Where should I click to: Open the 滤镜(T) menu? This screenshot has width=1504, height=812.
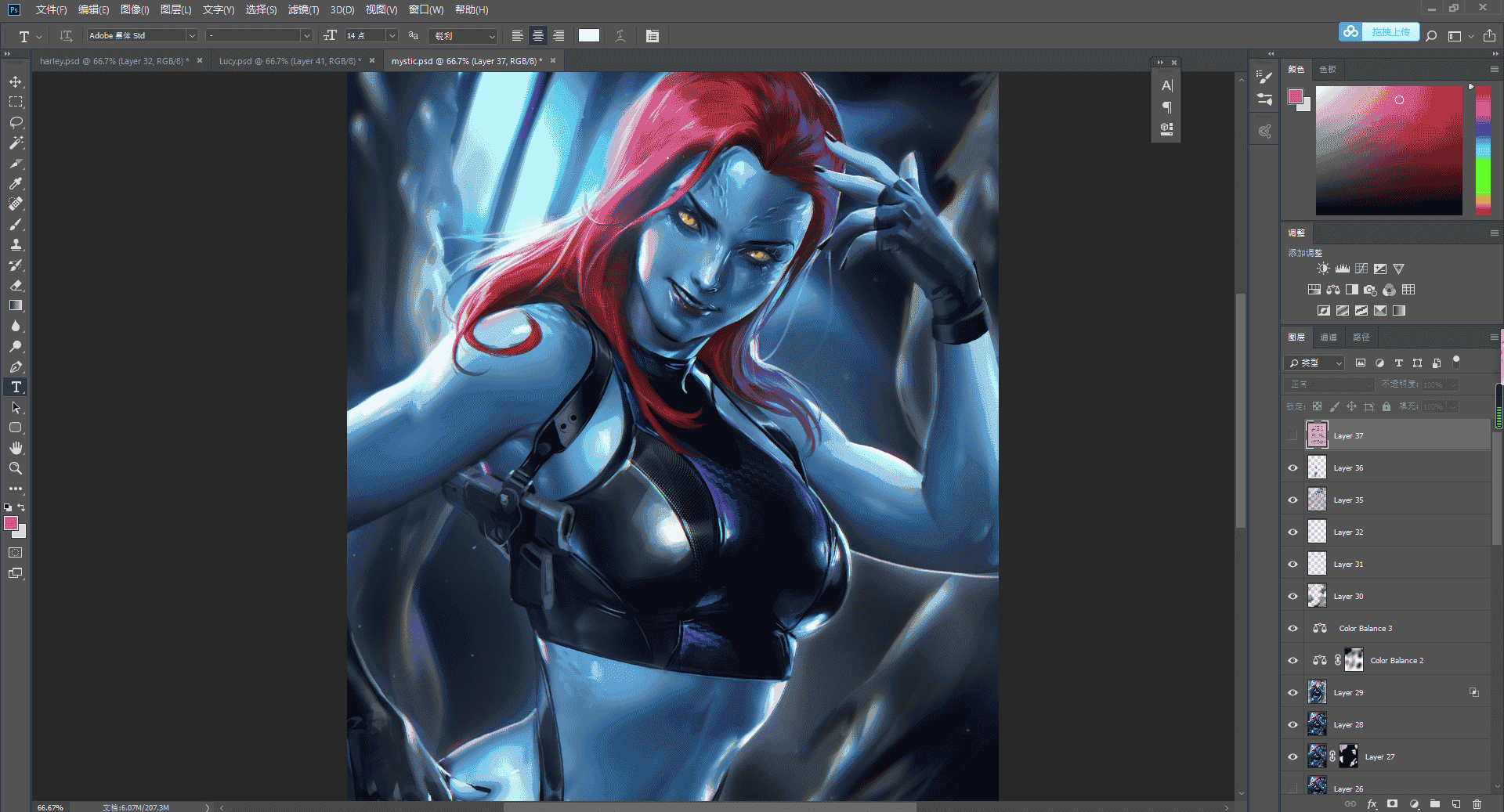pos(303,9)
